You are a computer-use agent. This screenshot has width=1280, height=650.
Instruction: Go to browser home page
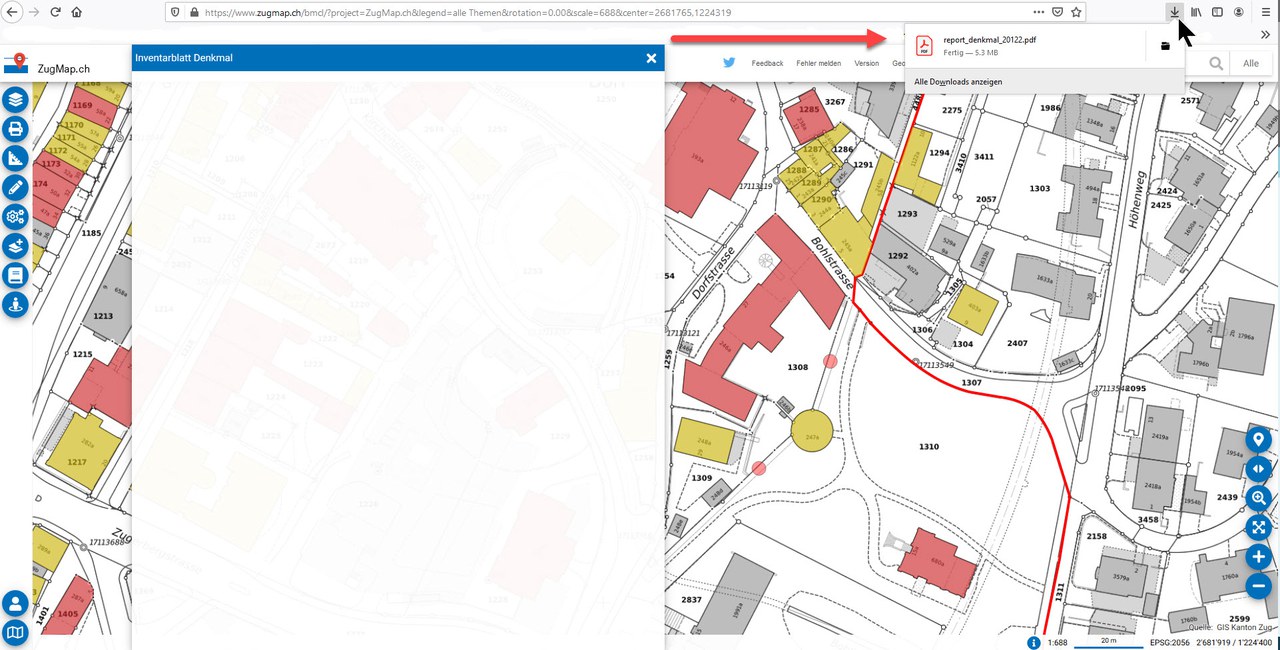point(77,12)
